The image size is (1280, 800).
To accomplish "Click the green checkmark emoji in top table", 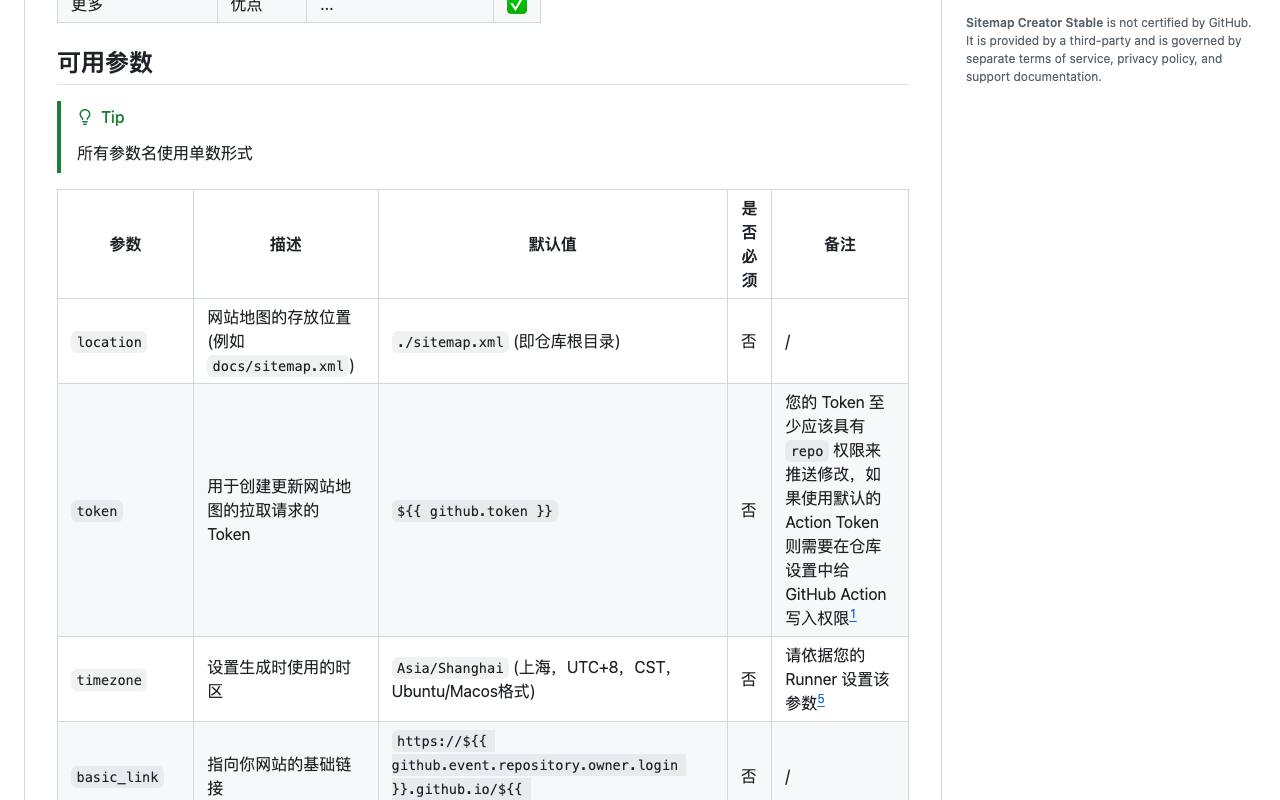I will point(517,5).
